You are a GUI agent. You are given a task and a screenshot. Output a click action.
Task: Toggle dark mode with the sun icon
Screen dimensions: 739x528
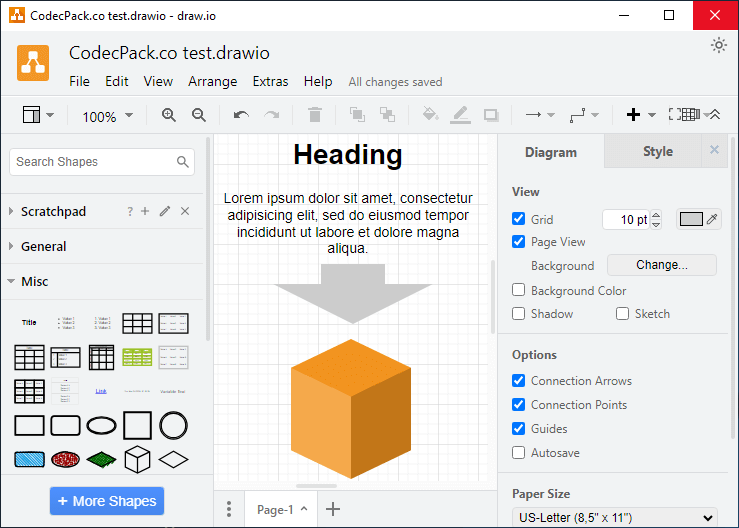[719, 45]
